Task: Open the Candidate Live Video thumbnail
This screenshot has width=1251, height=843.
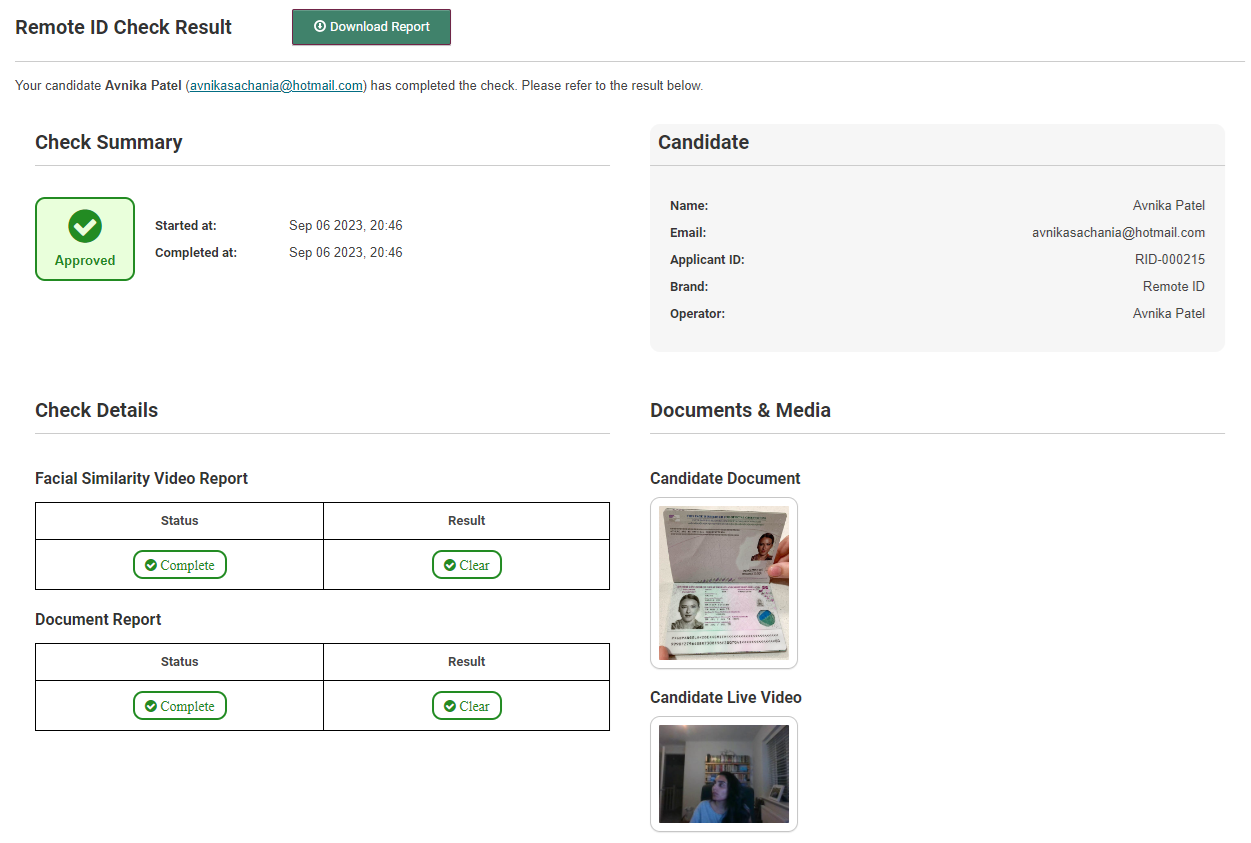Action: [x=724, y=774]
